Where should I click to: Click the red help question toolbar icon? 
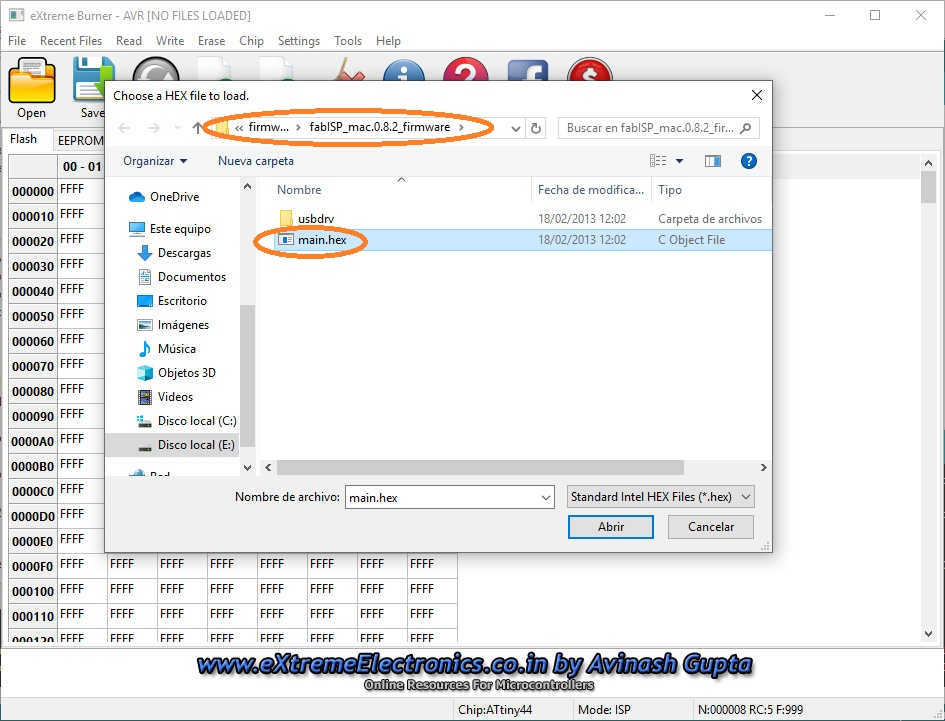point(465,69)
